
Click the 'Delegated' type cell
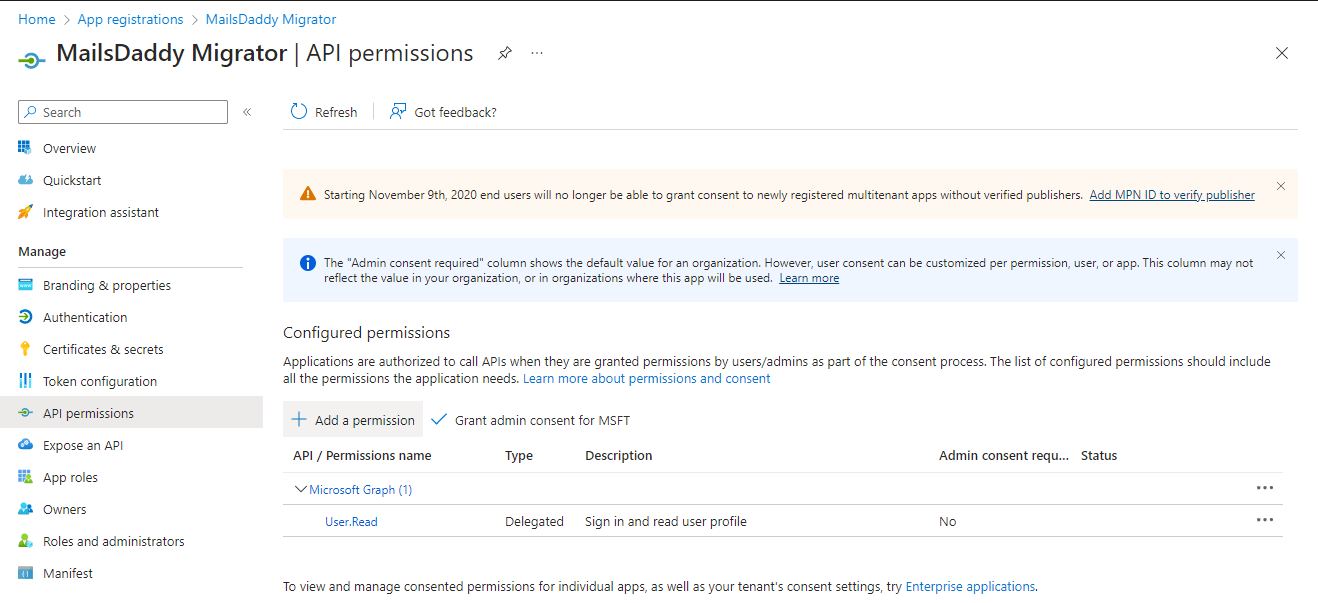pyautogui.click(x=534, y=521)
